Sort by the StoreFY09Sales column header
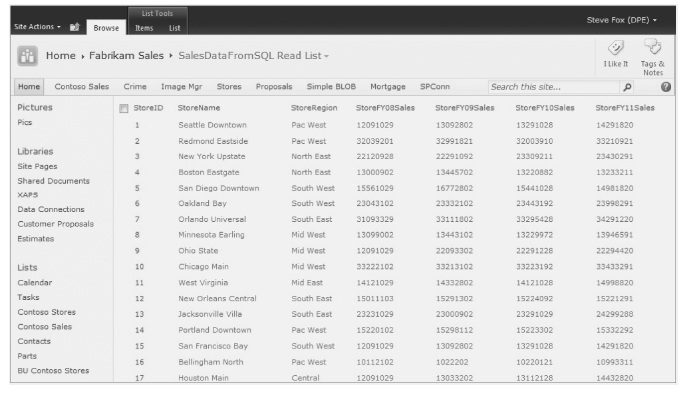The height and width of the screenshot is (393, 684). click(465, 108)
